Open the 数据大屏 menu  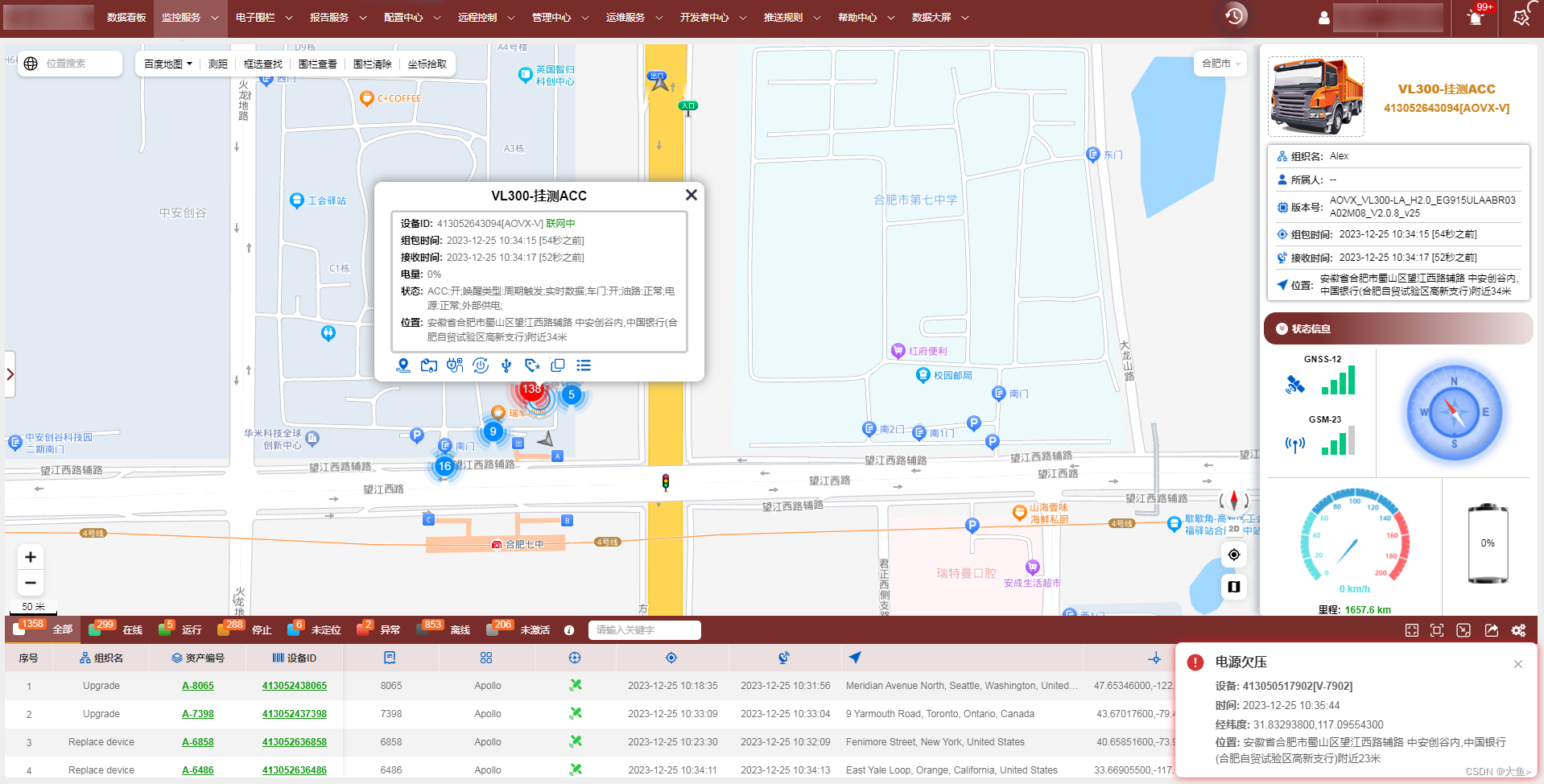click(x=939, y=18)
